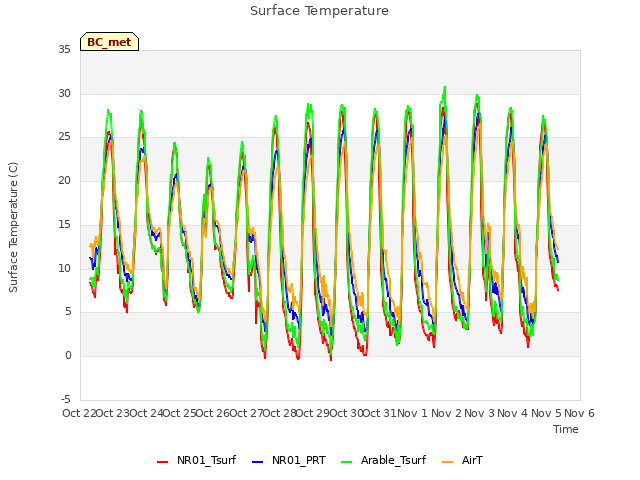This screenshot has width=640, height=480.
Task: Click the BC_met annotation label
Action: tap(109, 42)
